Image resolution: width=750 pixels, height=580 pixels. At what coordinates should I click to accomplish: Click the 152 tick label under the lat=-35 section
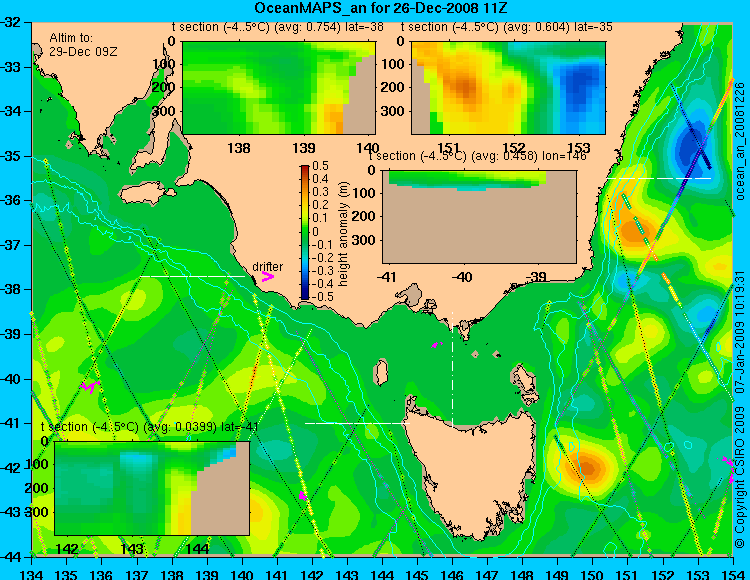click(x=514, y=148)
